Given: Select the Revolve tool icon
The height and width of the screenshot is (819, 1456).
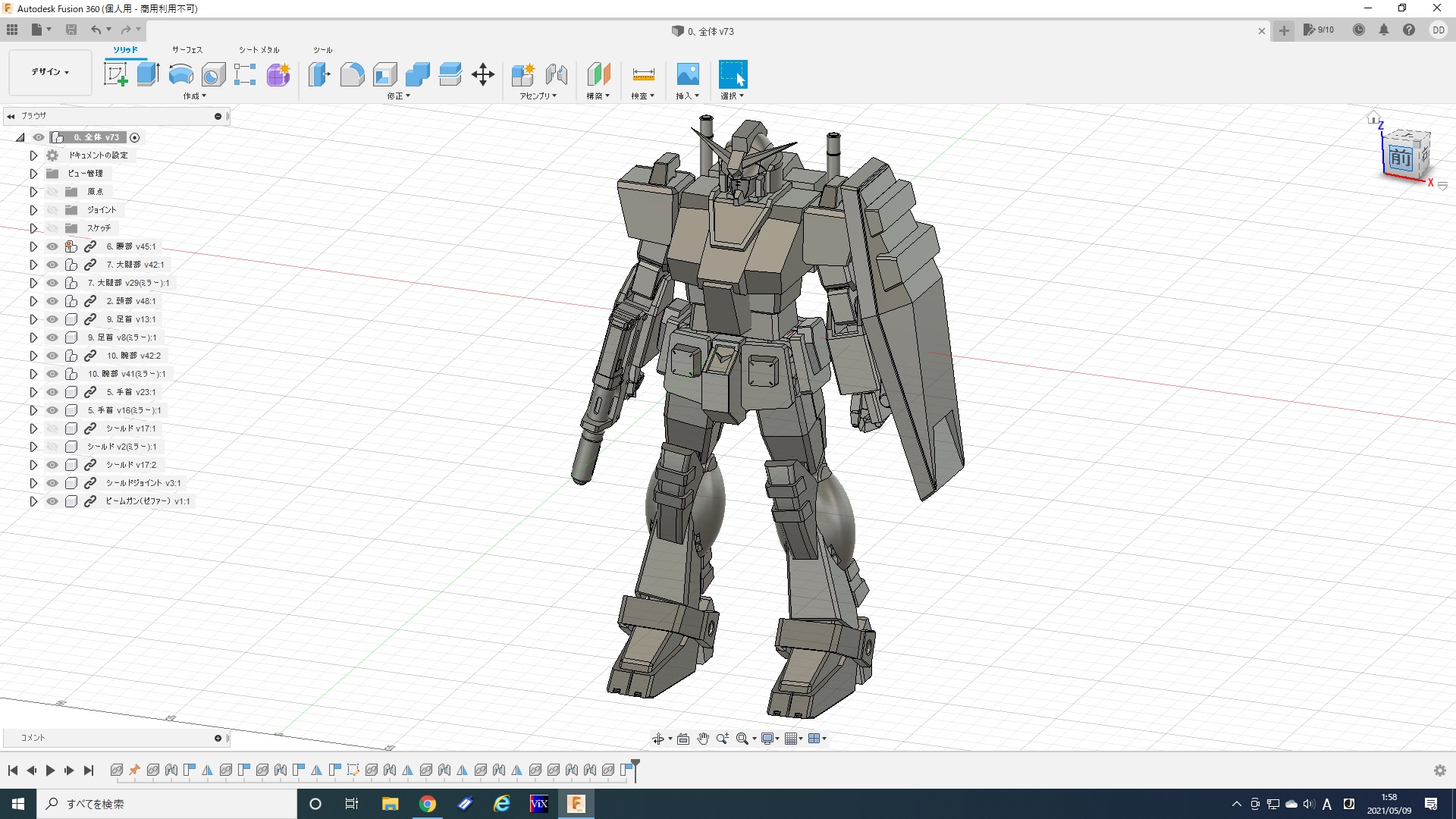Looking at the screenshot, I should tap(180, 74).
